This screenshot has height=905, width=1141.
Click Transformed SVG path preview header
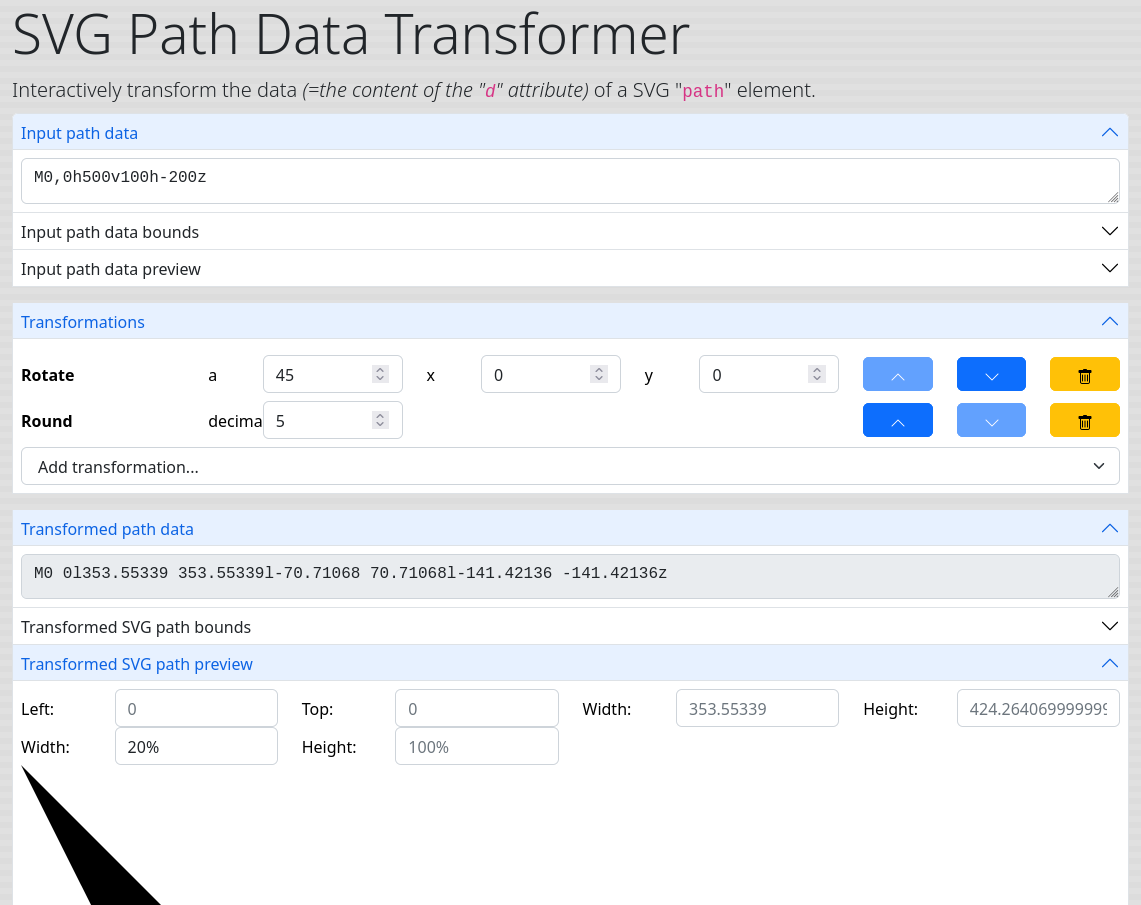tap(570, 663)
